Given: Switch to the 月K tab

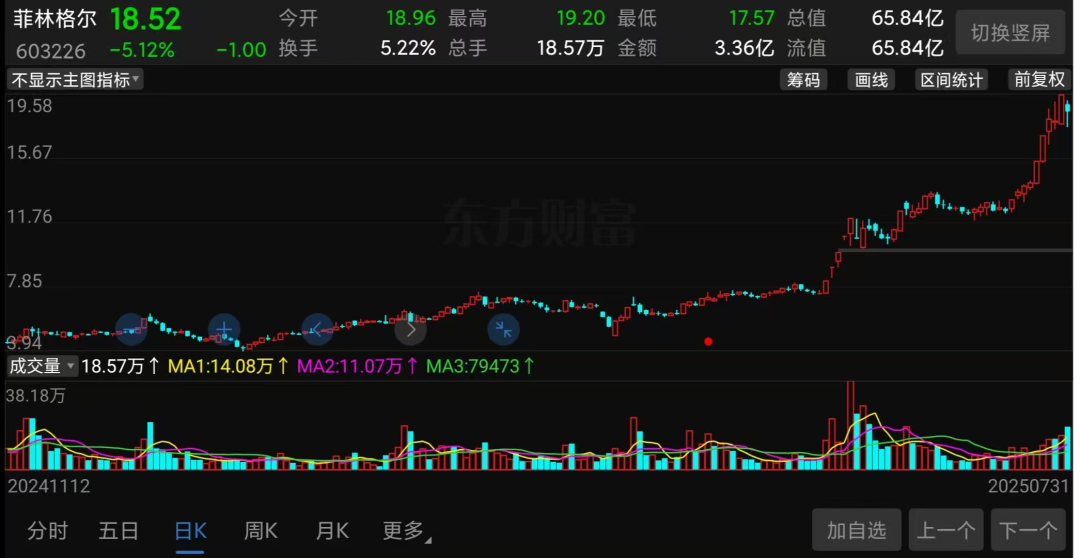Looking at the screenshot, I should click(332, 530).
